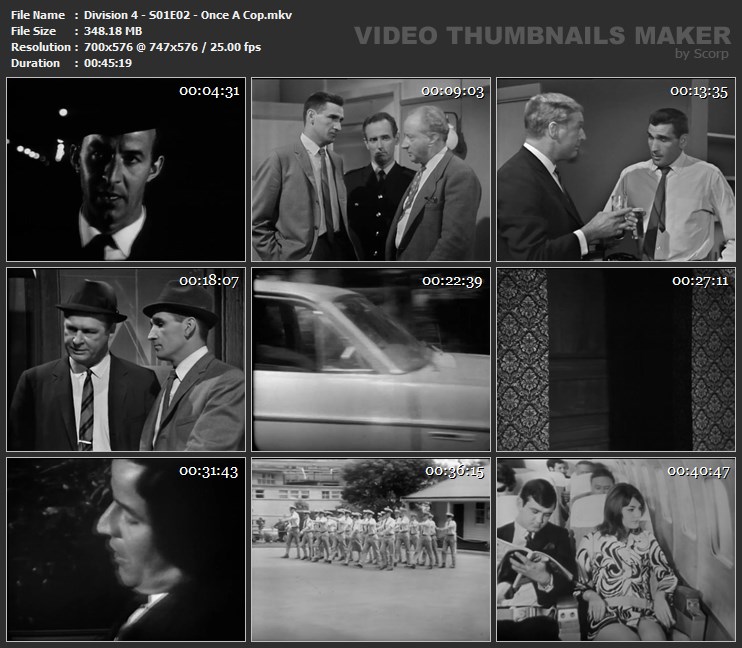Viewport: 742px width, 648px height.
Task: Click the airplane cabin thumbnail at 00:40:47
Action: tap(616, 550)
